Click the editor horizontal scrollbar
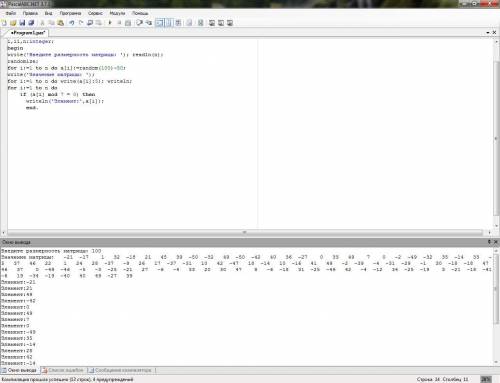 click(245, 232)
